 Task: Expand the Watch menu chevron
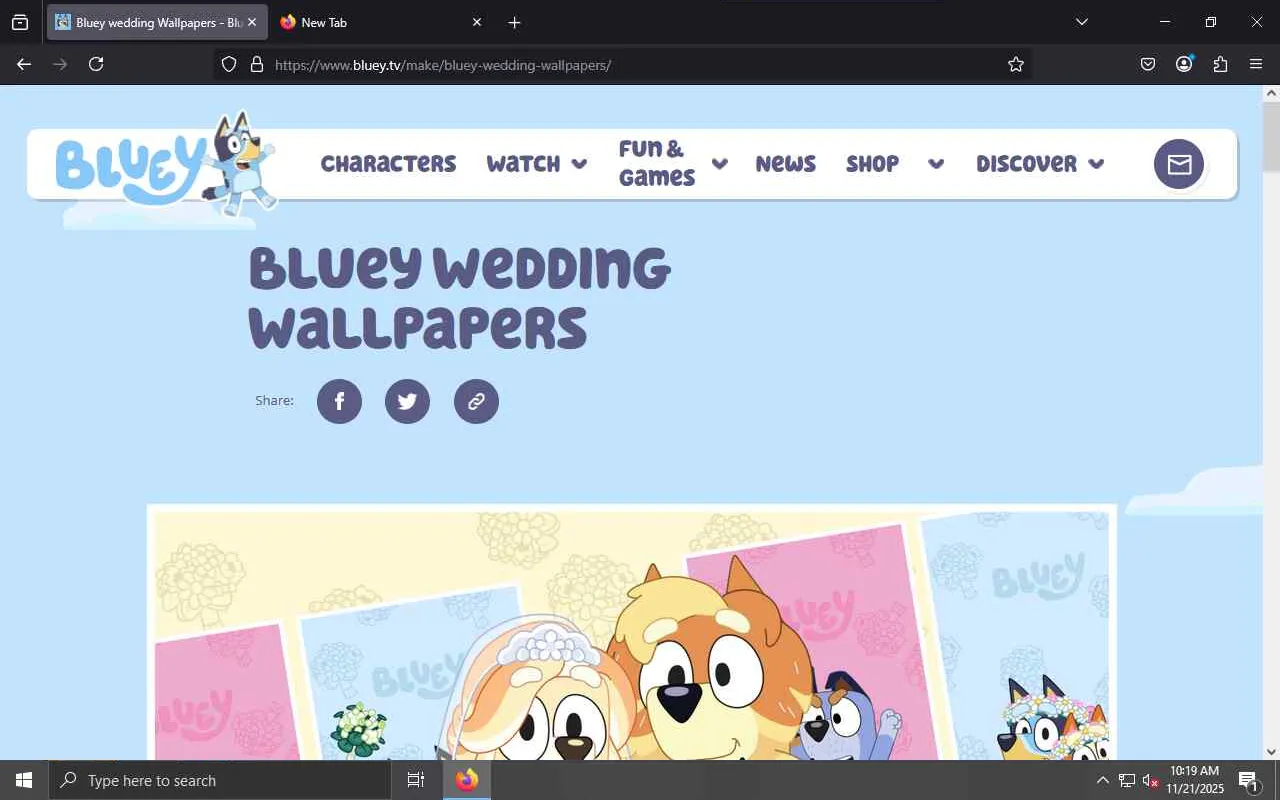point(579,164)
